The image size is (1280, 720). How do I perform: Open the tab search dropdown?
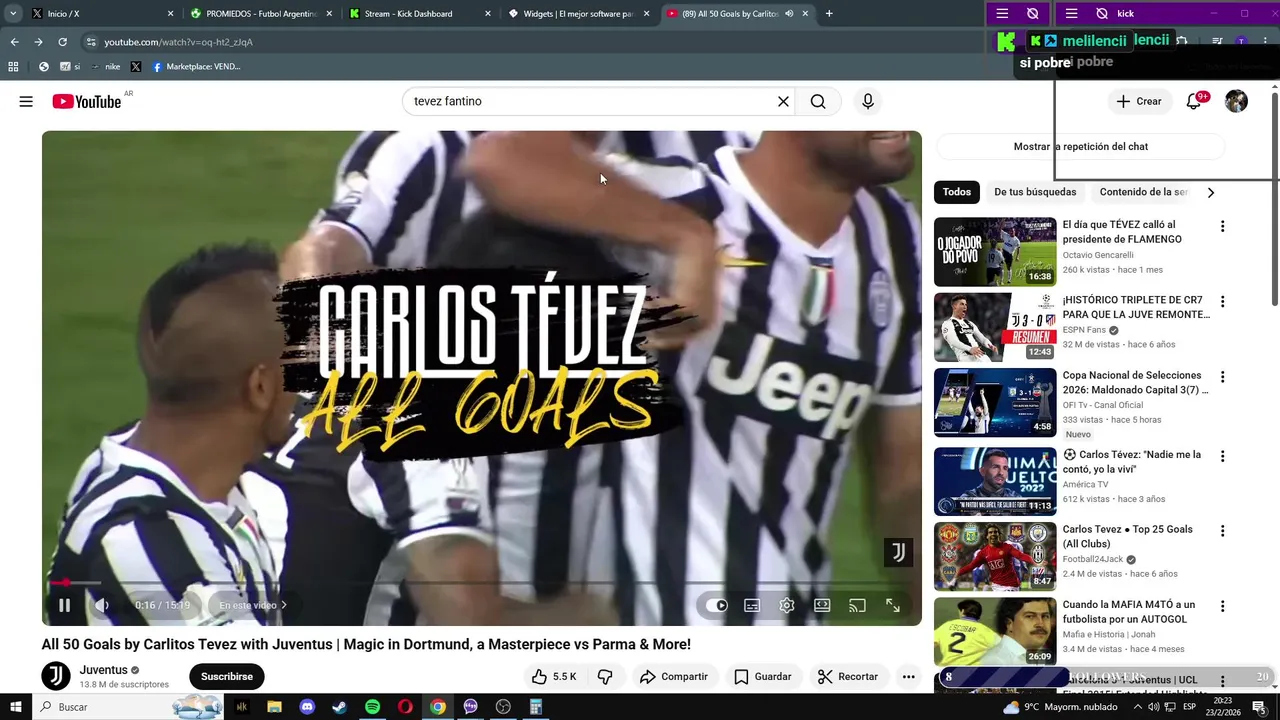[x=13, y=14]
